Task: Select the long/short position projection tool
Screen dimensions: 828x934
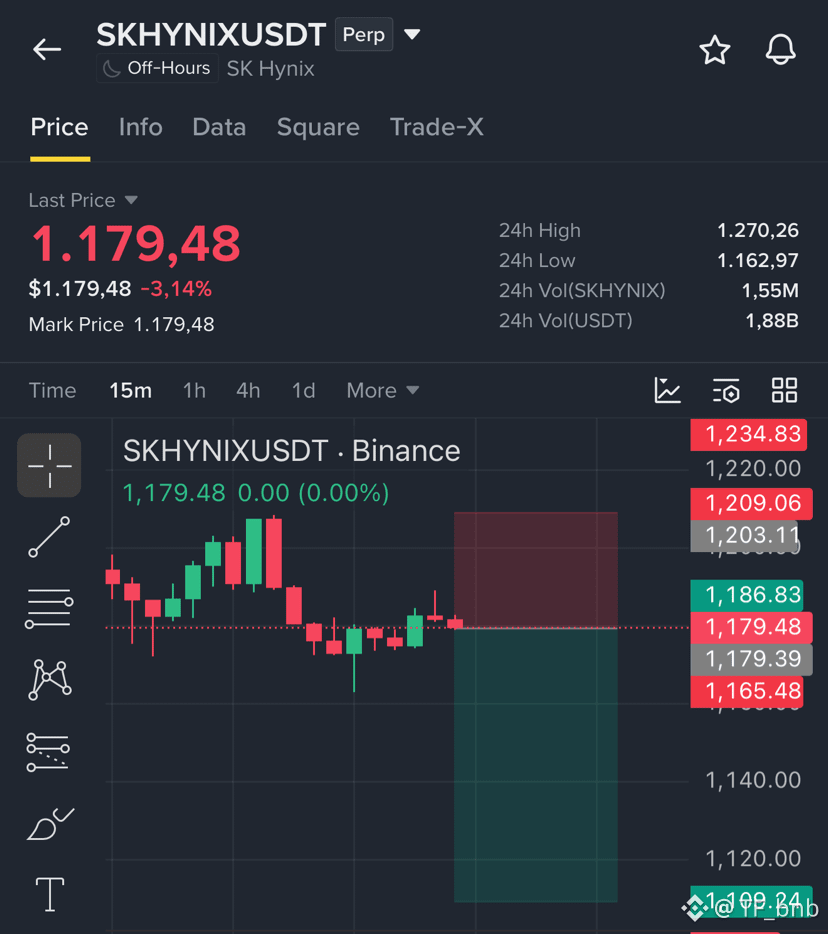Action: pos(48,751)
